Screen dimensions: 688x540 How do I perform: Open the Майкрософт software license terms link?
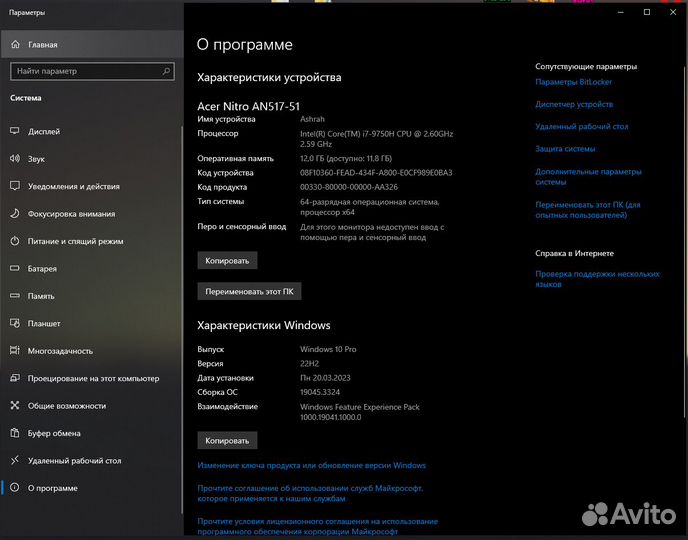[x=318, y=526]
